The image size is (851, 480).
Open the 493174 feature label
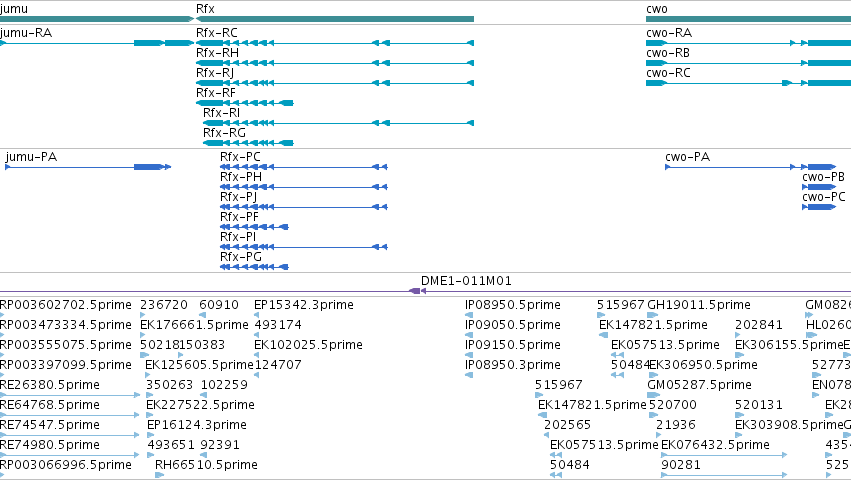278,325
